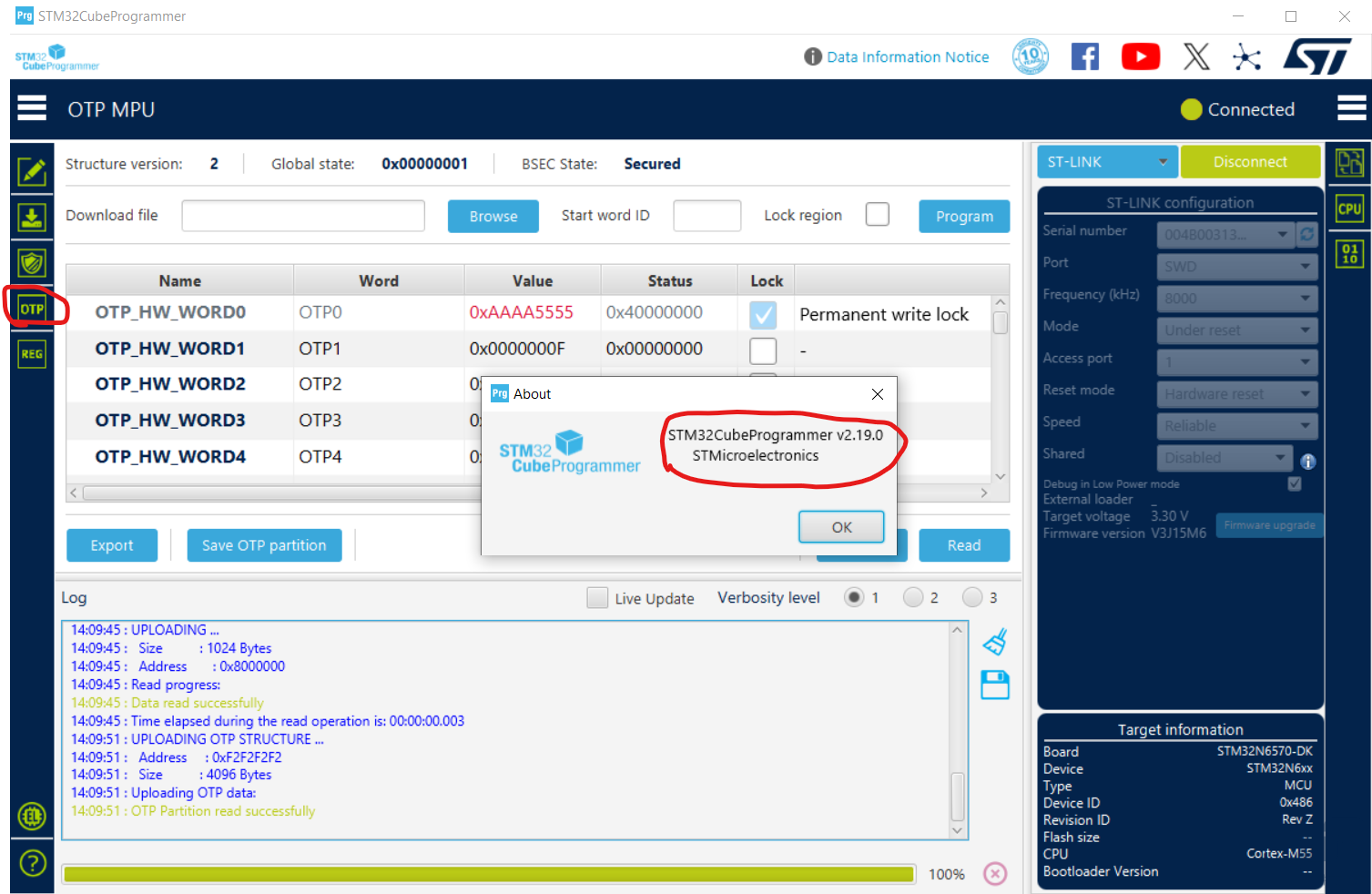Save the log with the floppy icon
The image size is (1372, 894).
(x=995, y=685)
